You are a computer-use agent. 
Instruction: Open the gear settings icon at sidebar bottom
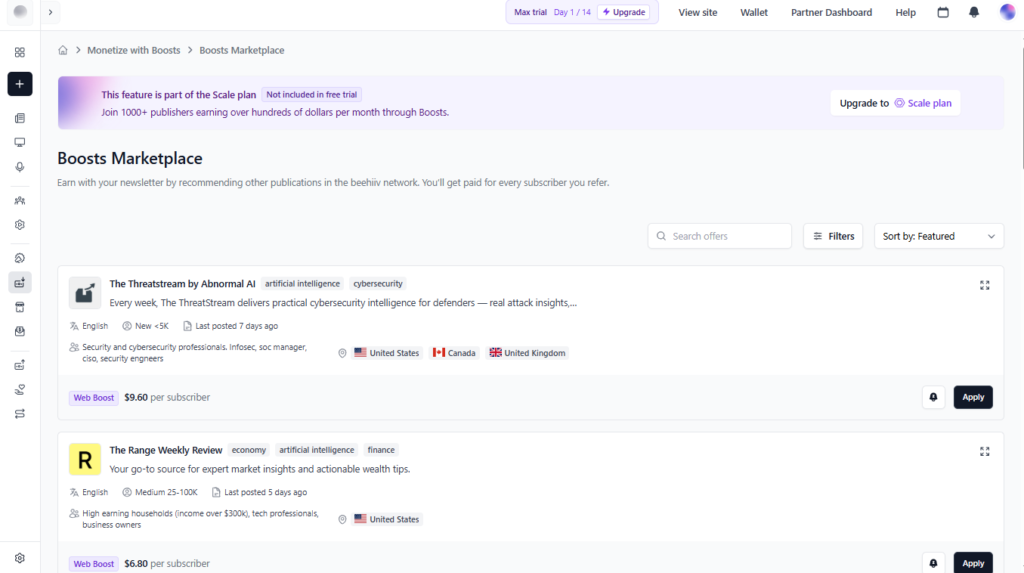(x=20, y=558)
